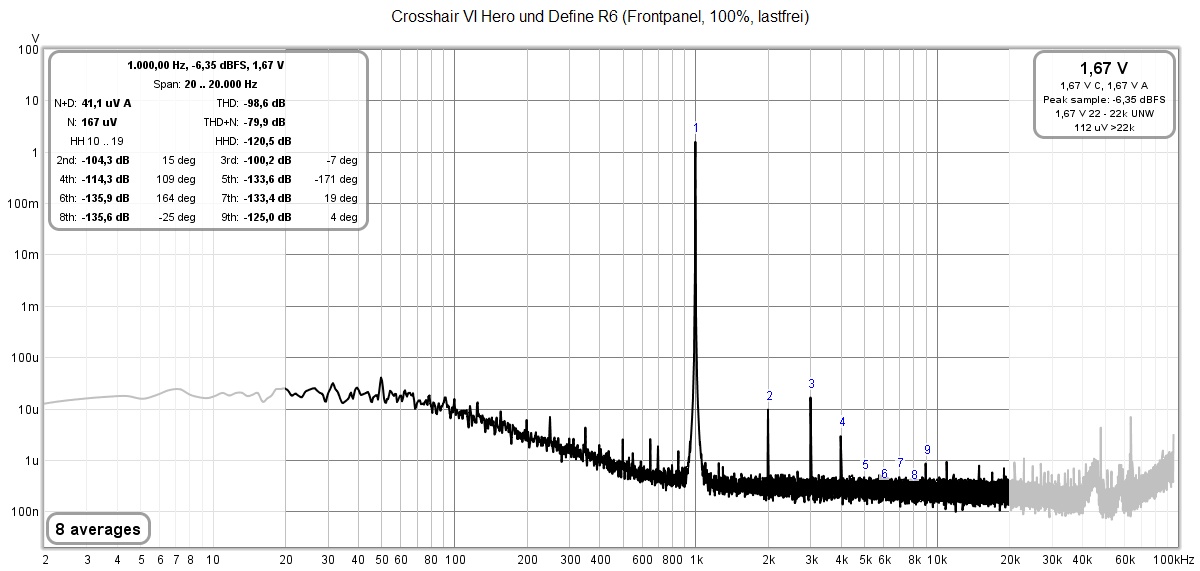Click blue harmonic marker '7' near 7 kHz
Screen dimensions: 1200x571
coord(900,463)
